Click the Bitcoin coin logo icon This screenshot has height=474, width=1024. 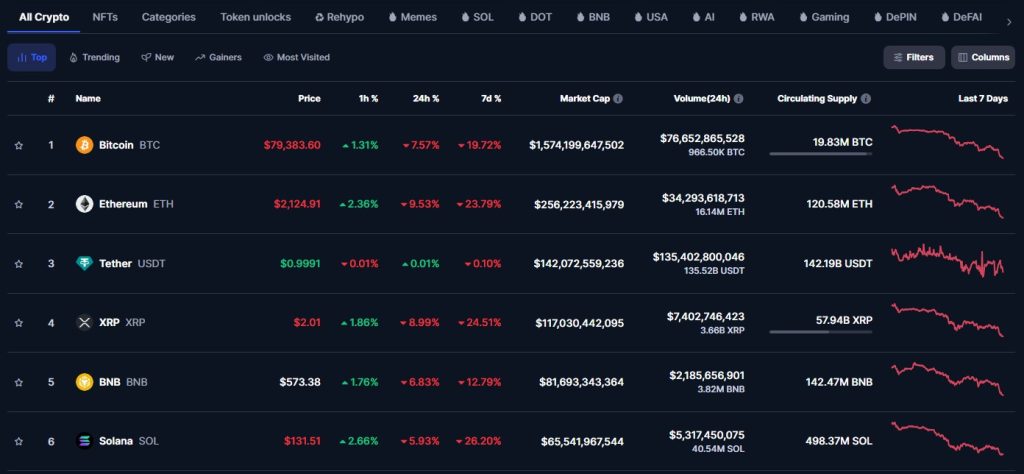(x=84, y=145)
